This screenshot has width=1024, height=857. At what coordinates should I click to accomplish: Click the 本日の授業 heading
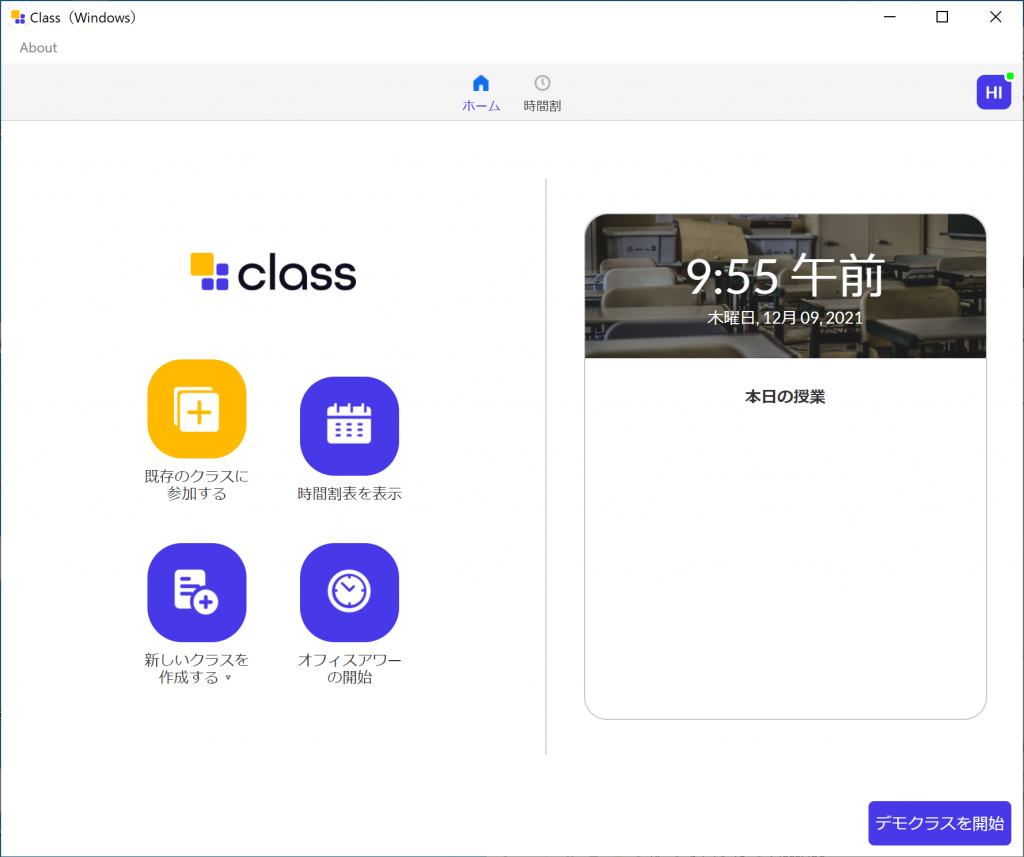pyautogui.click(x=785, y=396)
